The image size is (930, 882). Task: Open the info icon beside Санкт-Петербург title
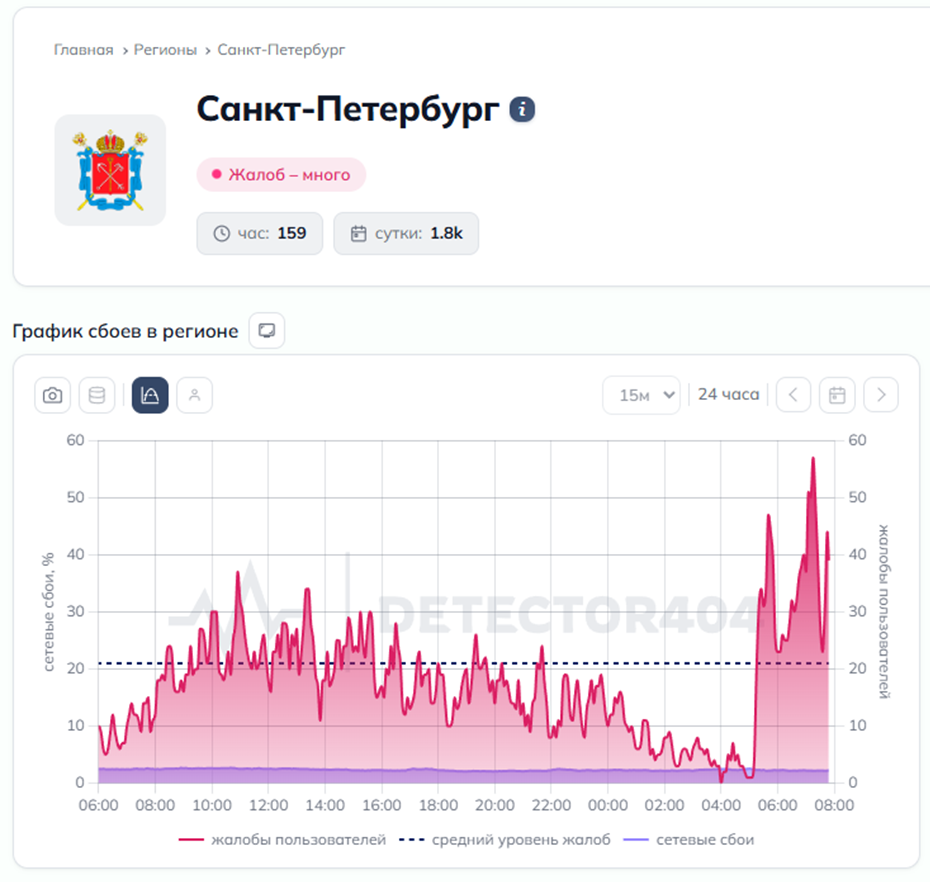tap(522, 110)
